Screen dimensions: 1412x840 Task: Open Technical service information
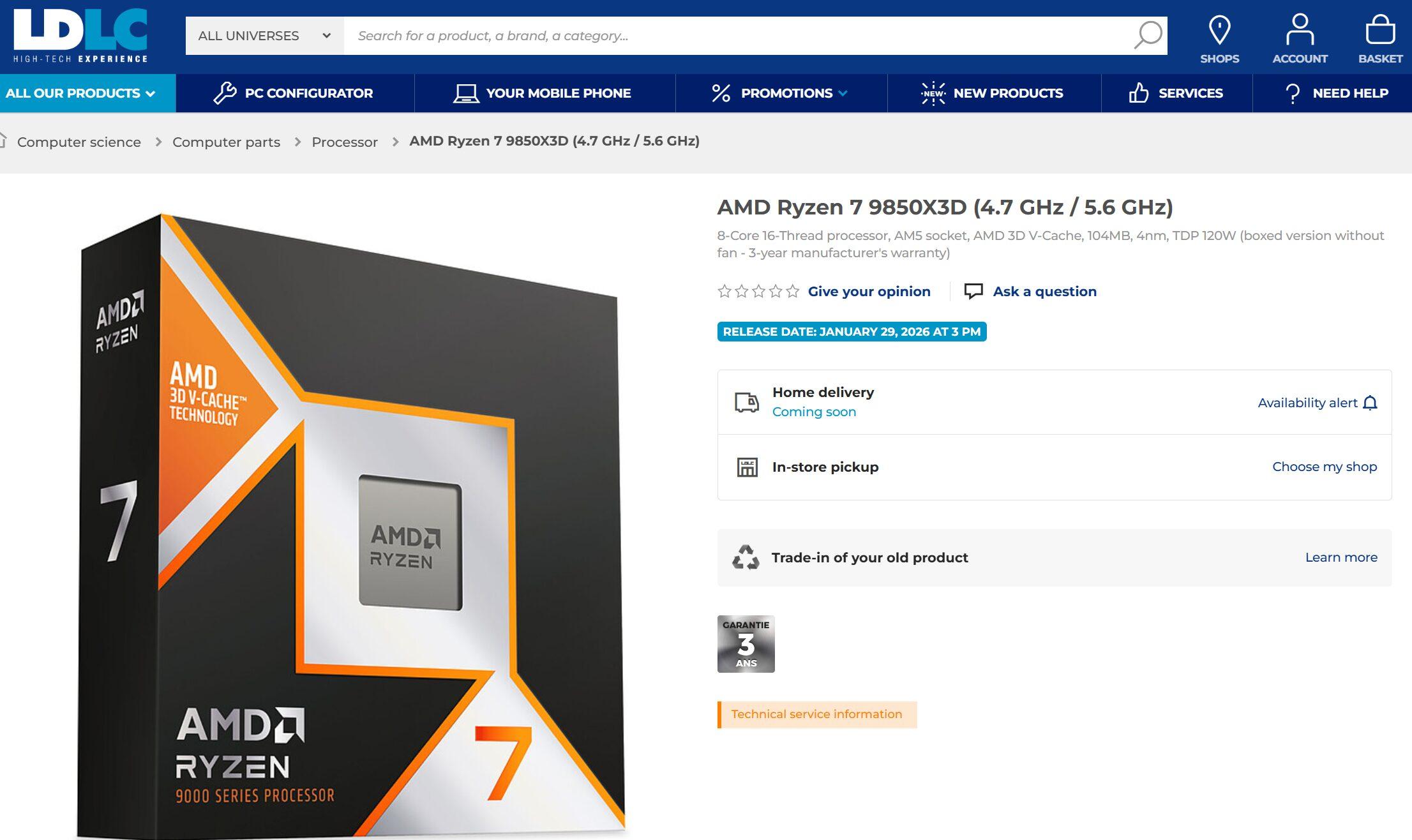[x=818, y=714]
